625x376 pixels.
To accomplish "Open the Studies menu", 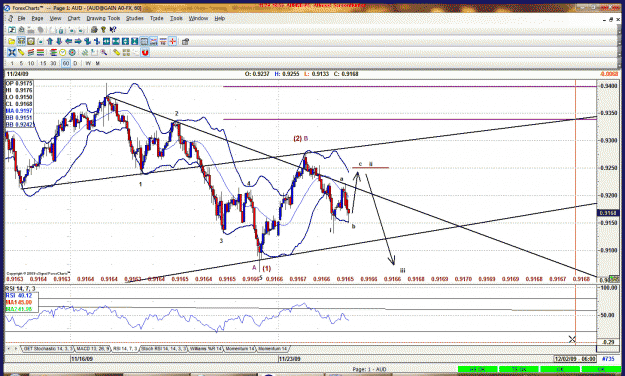I will [x=135, y=18].
